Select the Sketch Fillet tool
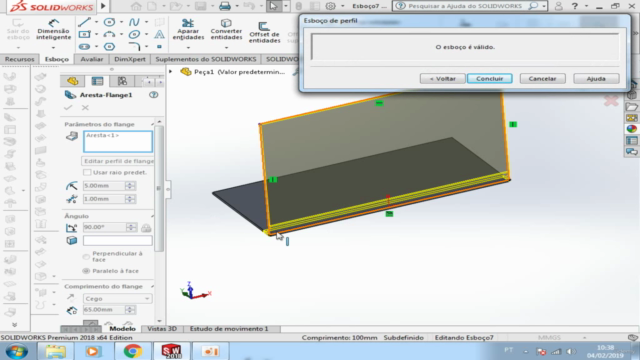This screenshot has height=360, width=640. pyautogui.click(x=134, y=47)
